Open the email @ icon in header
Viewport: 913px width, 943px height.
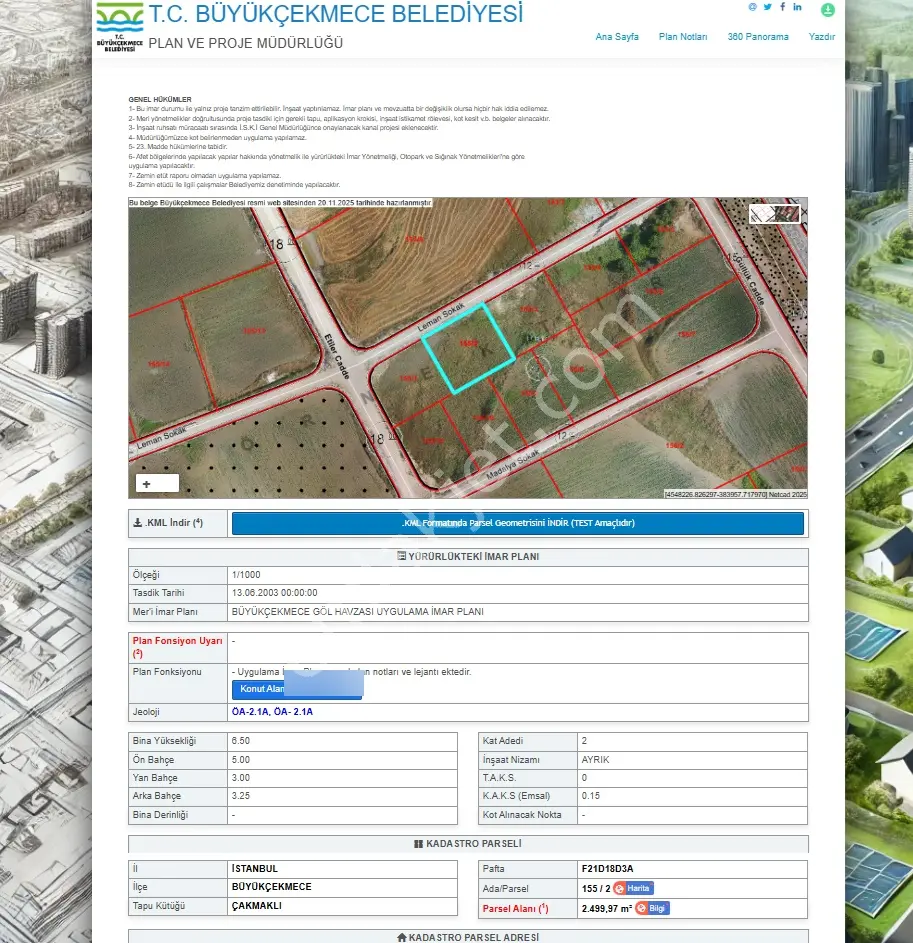(x=752, y=7)
